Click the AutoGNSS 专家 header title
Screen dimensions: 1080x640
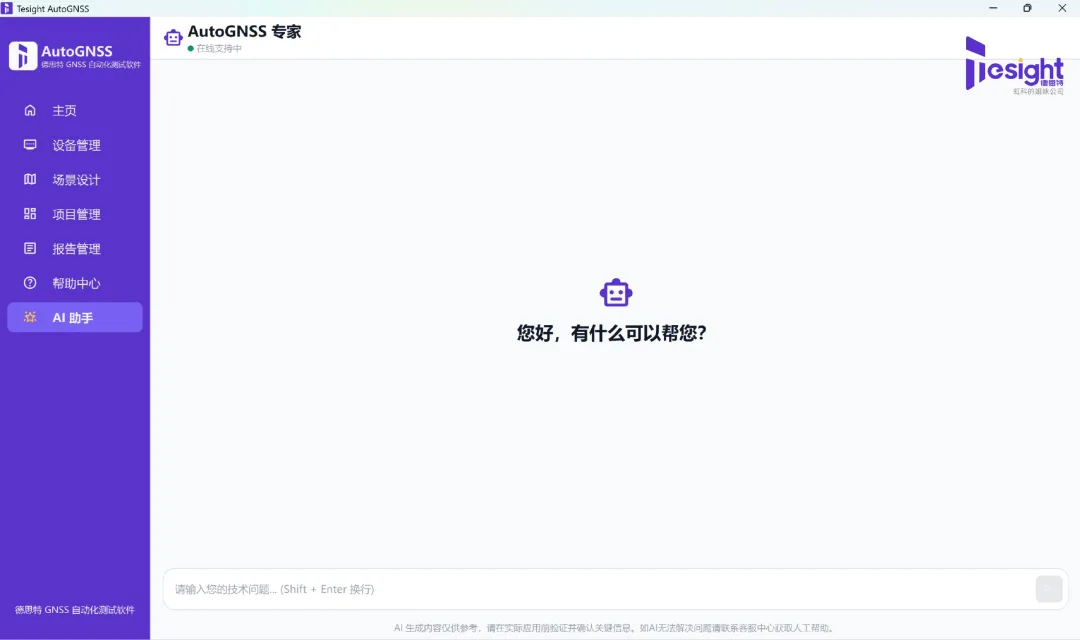(x=245, y=32)
